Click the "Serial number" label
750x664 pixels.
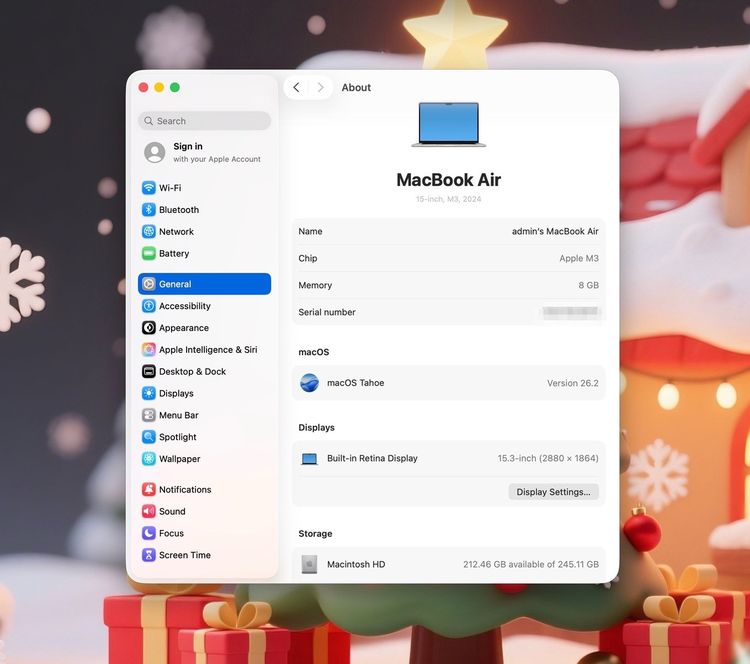point(327,312)
